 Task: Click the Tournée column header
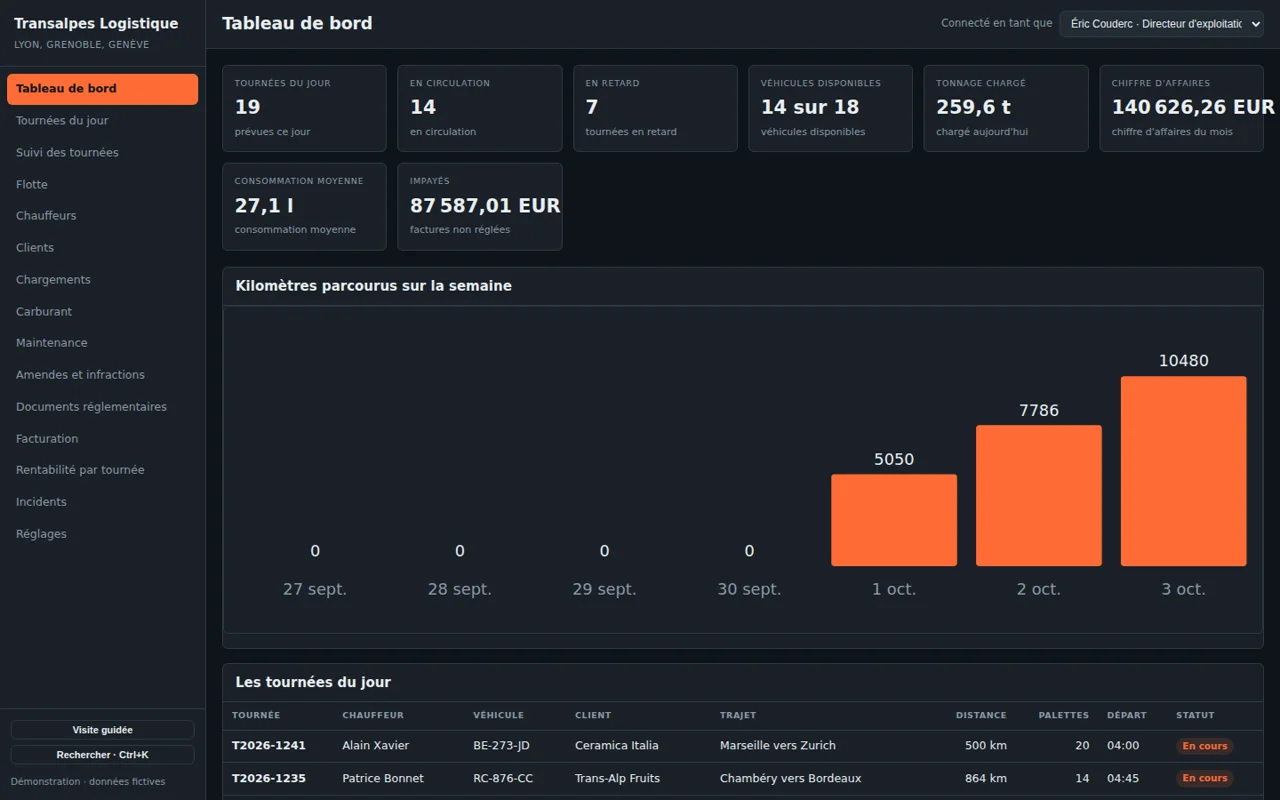tap(256, 716)
